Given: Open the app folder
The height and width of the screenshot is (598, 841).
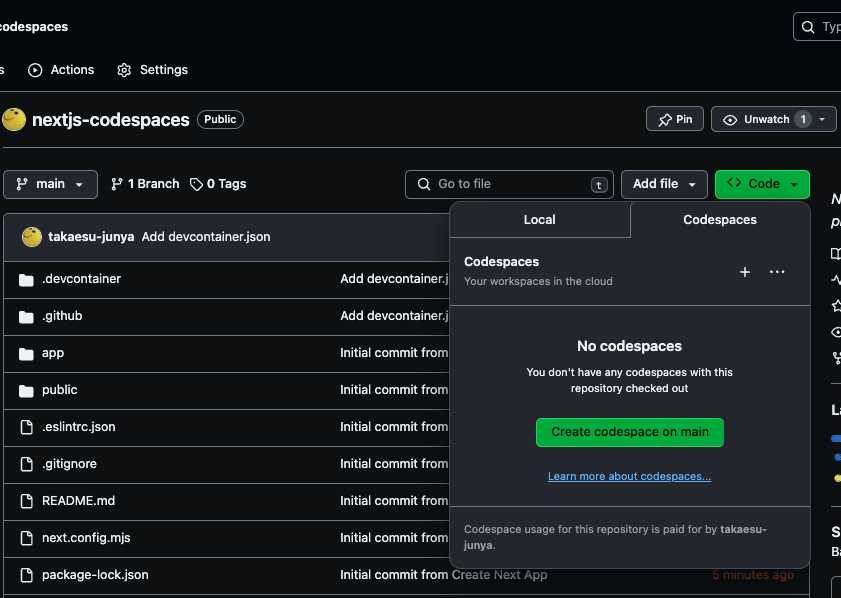Looking at the screenshot, I should pyautogui.click(x=53, y=353).
